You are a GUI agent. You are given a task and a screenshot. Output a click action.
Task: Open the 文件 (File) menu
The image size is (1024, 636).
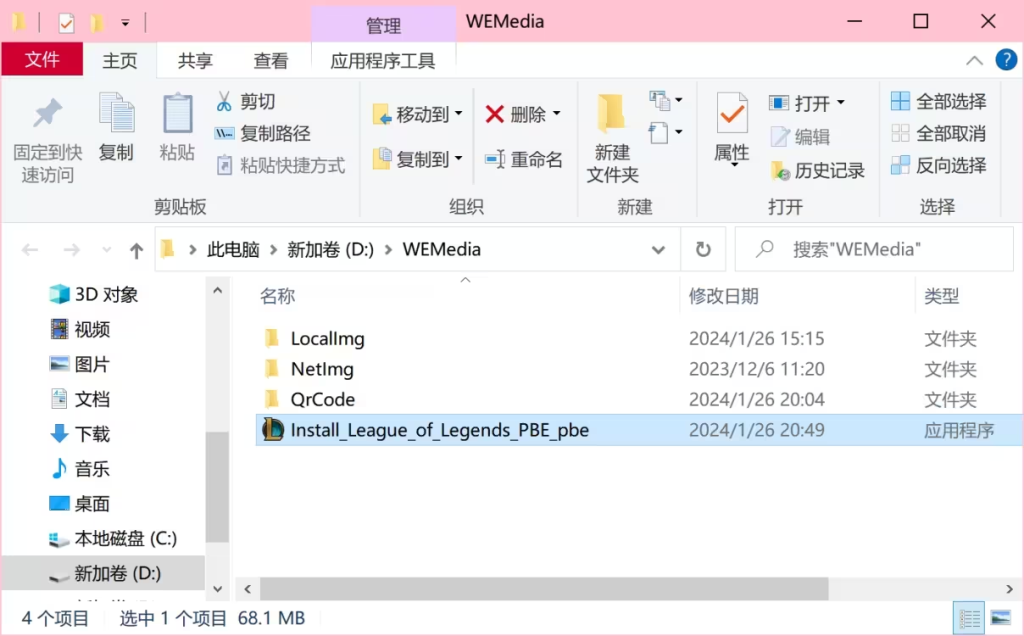(x=42, y=59)
